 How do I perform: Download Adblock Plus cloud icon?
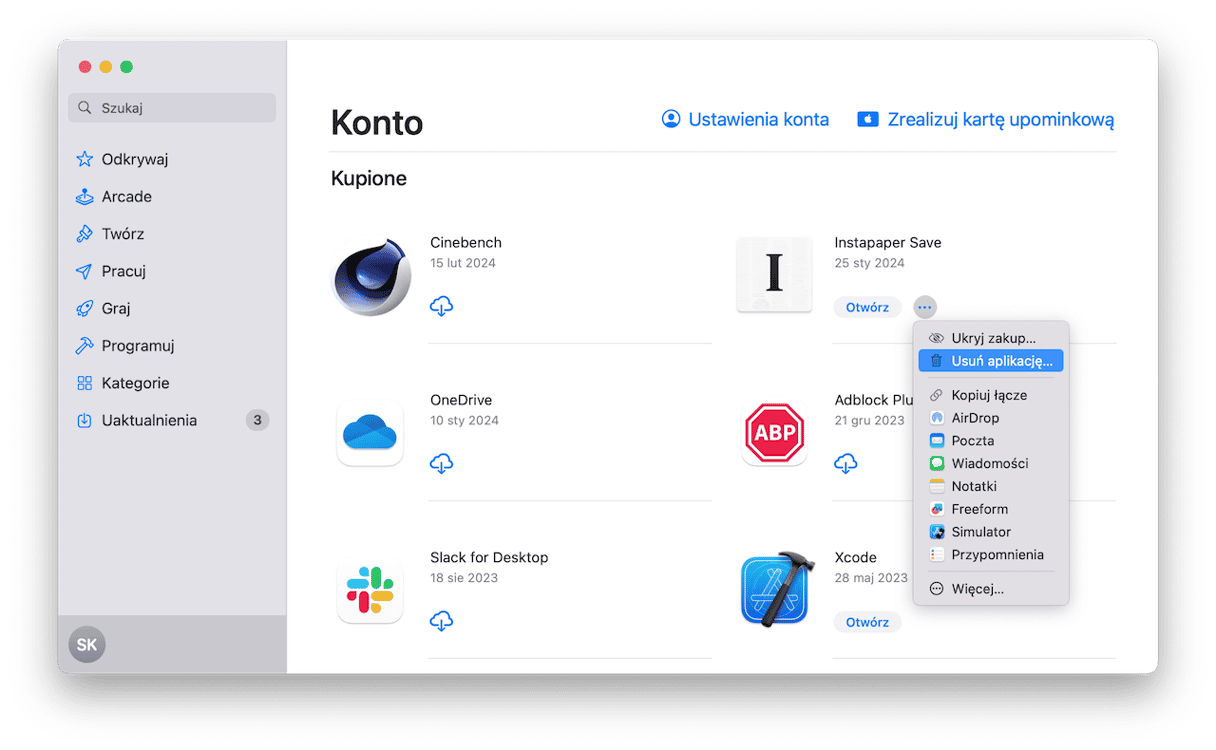846,464
